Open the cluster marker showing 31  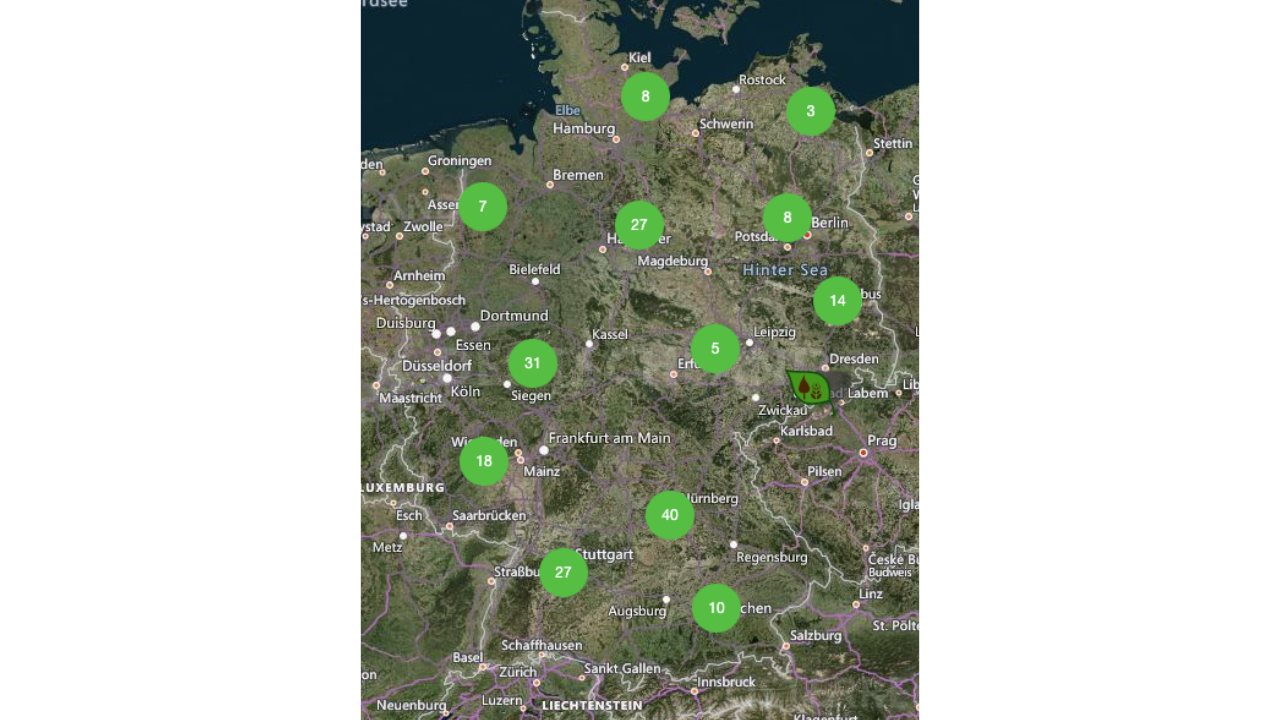(532, 364)
